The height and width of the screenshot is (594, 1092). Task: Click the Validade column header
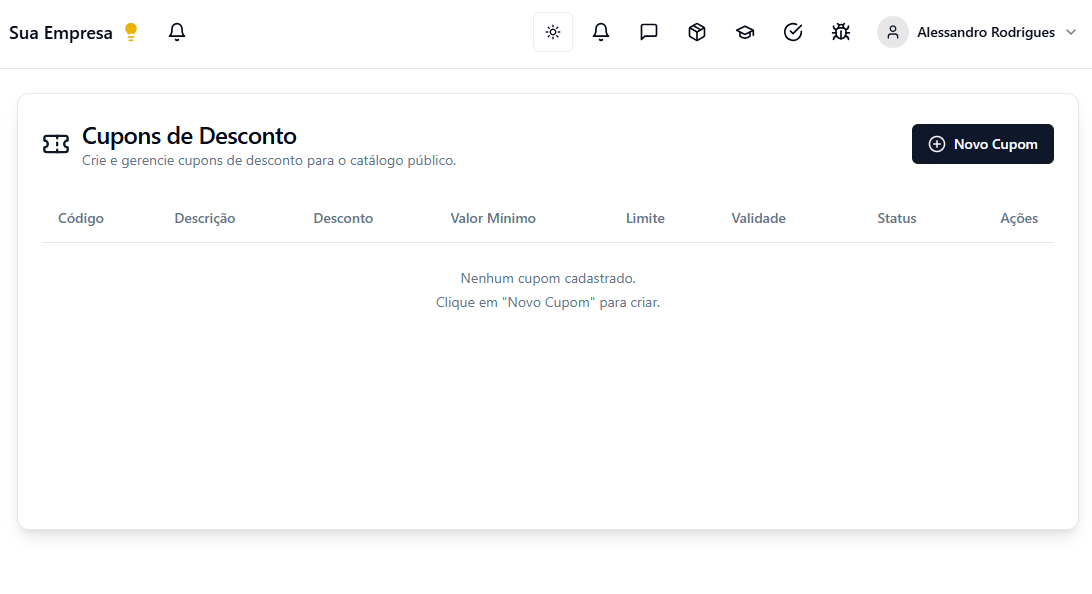(x=758, y=218)
